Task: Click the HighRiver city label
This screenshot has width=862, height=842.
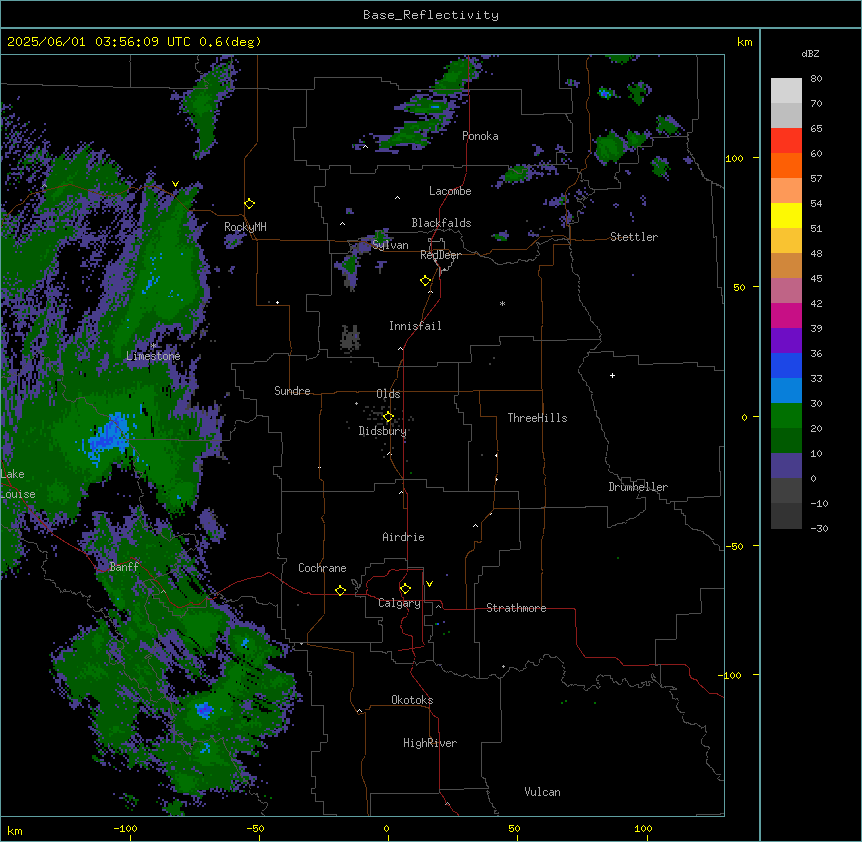Action: [430, 743]
